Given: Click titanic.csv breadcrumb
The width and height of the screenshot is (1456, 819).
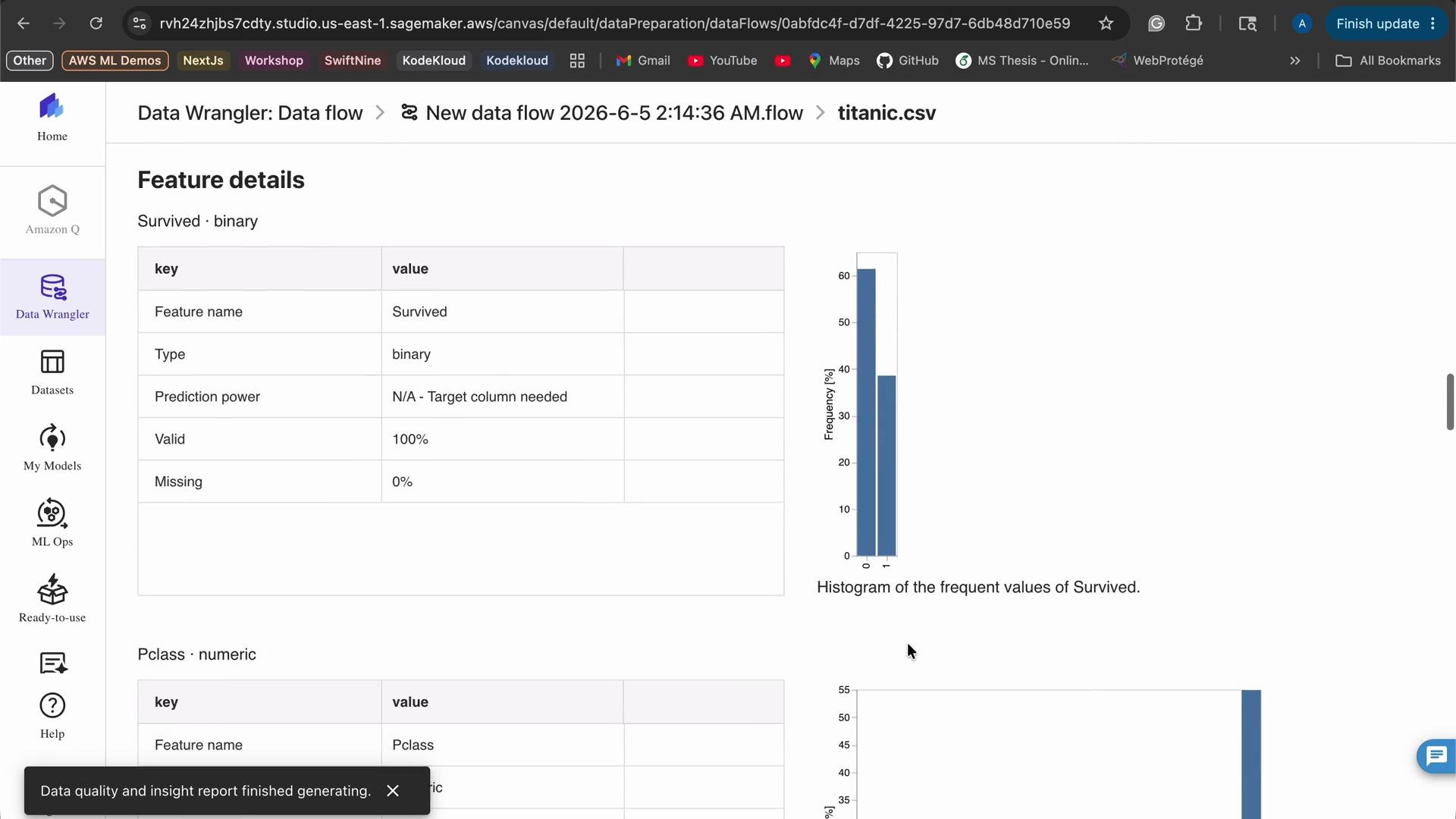Looking at the screenshot, I should 886,113.
